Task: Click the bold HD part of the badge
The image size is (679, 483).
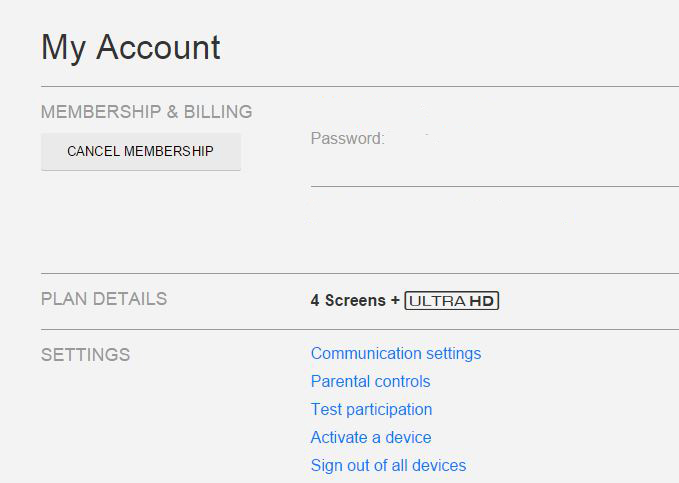Action: [x=483, y=301]
